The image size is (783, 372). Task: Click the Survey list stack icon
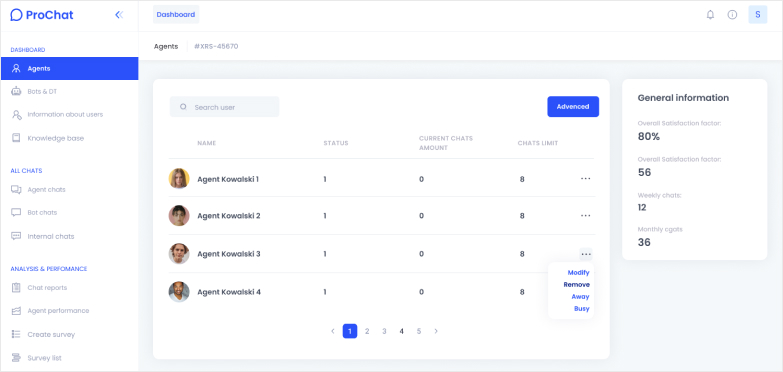click(16, 358)
